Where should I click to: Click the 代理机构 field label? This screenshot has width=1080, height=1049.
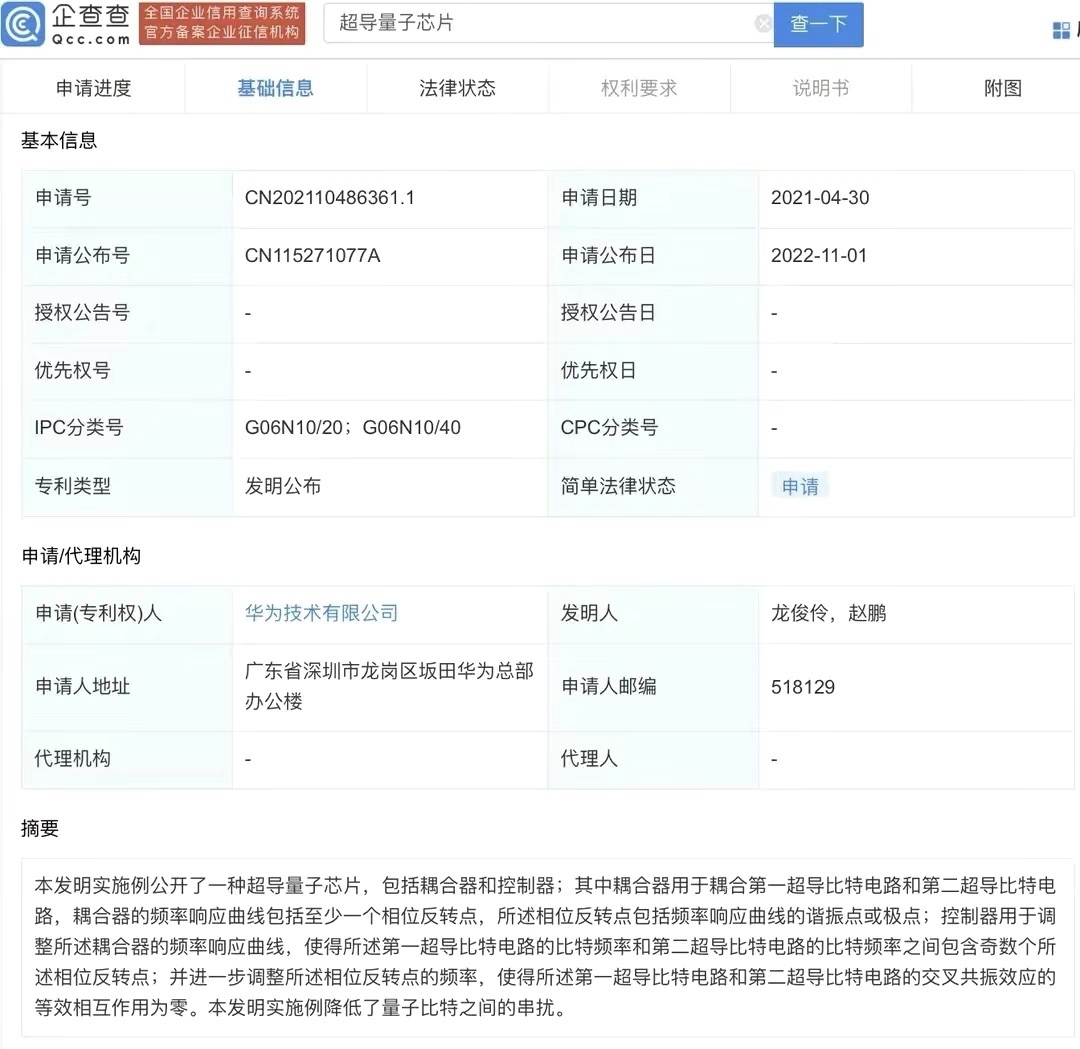(73, 758)
